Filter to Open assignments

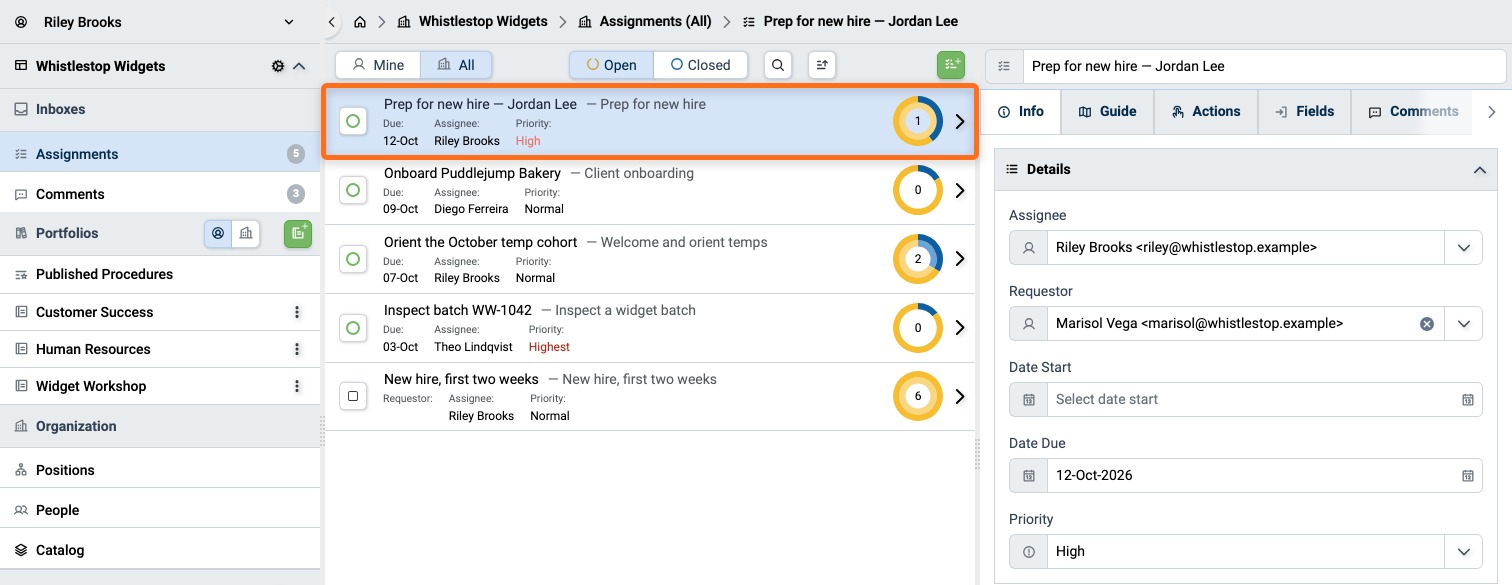(611, 65)
